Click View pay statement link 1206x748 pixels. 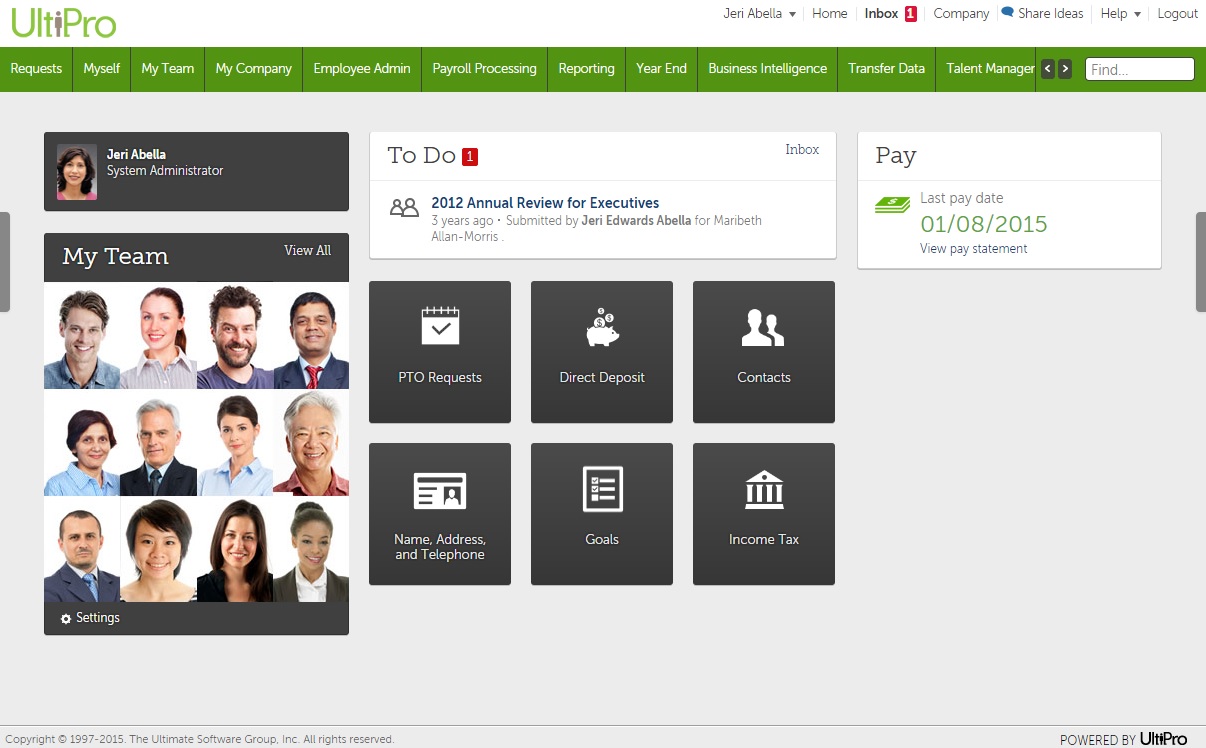pyautogui.click(x=973, y=249)
